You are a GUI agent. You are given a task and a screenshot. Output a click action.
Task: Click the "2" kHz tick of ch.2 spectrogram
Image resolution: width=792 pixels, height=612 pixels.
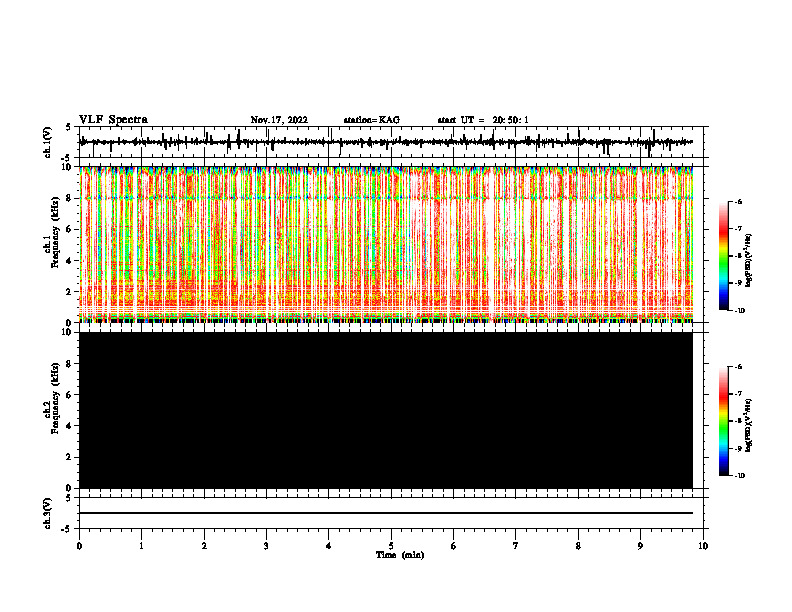pyautogui.click(x=69, y=457)
